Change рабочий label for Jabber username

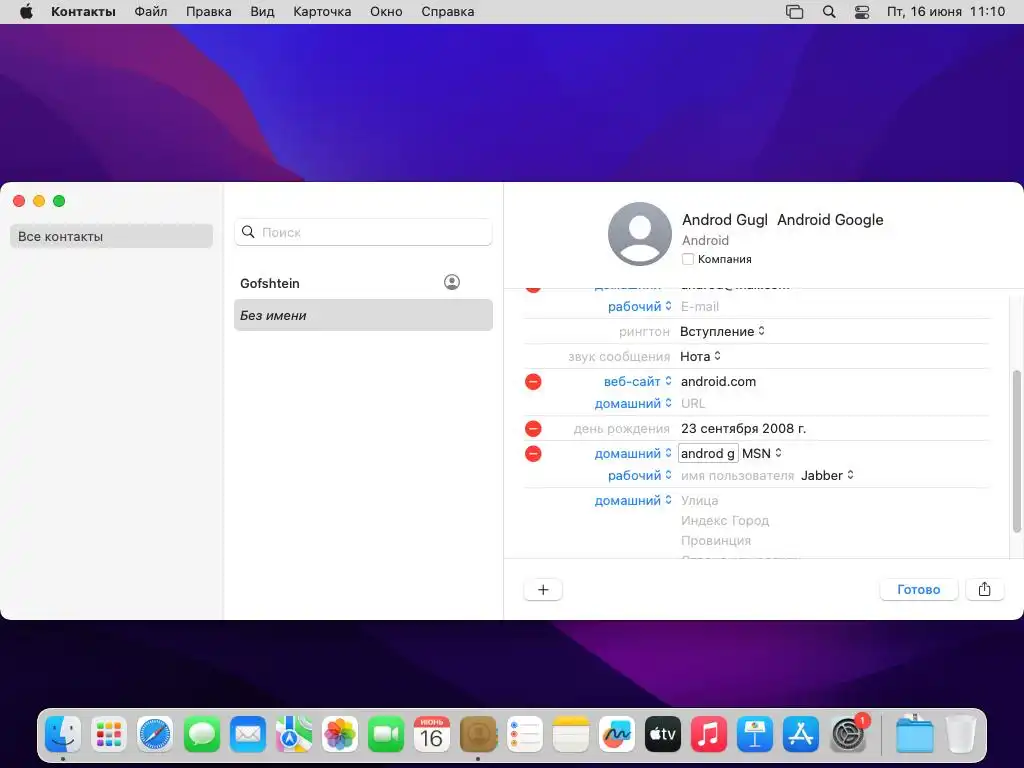(639, 475)
